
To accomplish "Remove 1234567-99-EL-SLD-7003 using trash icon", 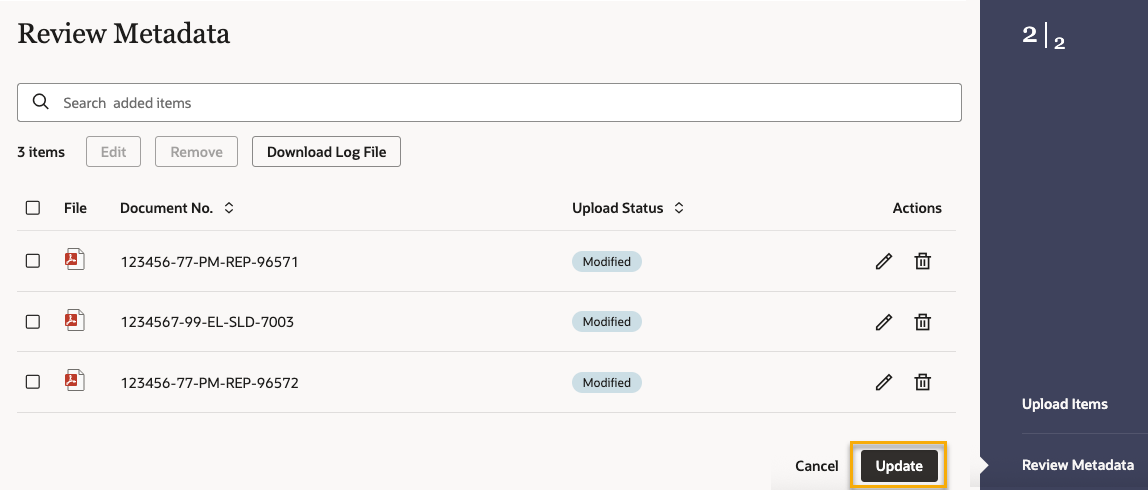I will pyautogui.click(x=923, y=322).
